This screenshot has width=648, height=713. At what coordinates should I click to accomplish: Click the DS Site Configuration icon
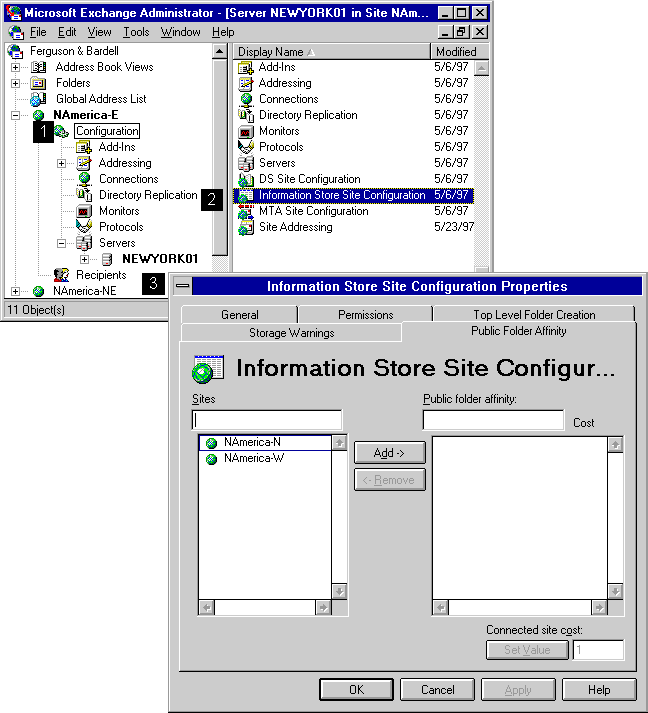point(246,180)
